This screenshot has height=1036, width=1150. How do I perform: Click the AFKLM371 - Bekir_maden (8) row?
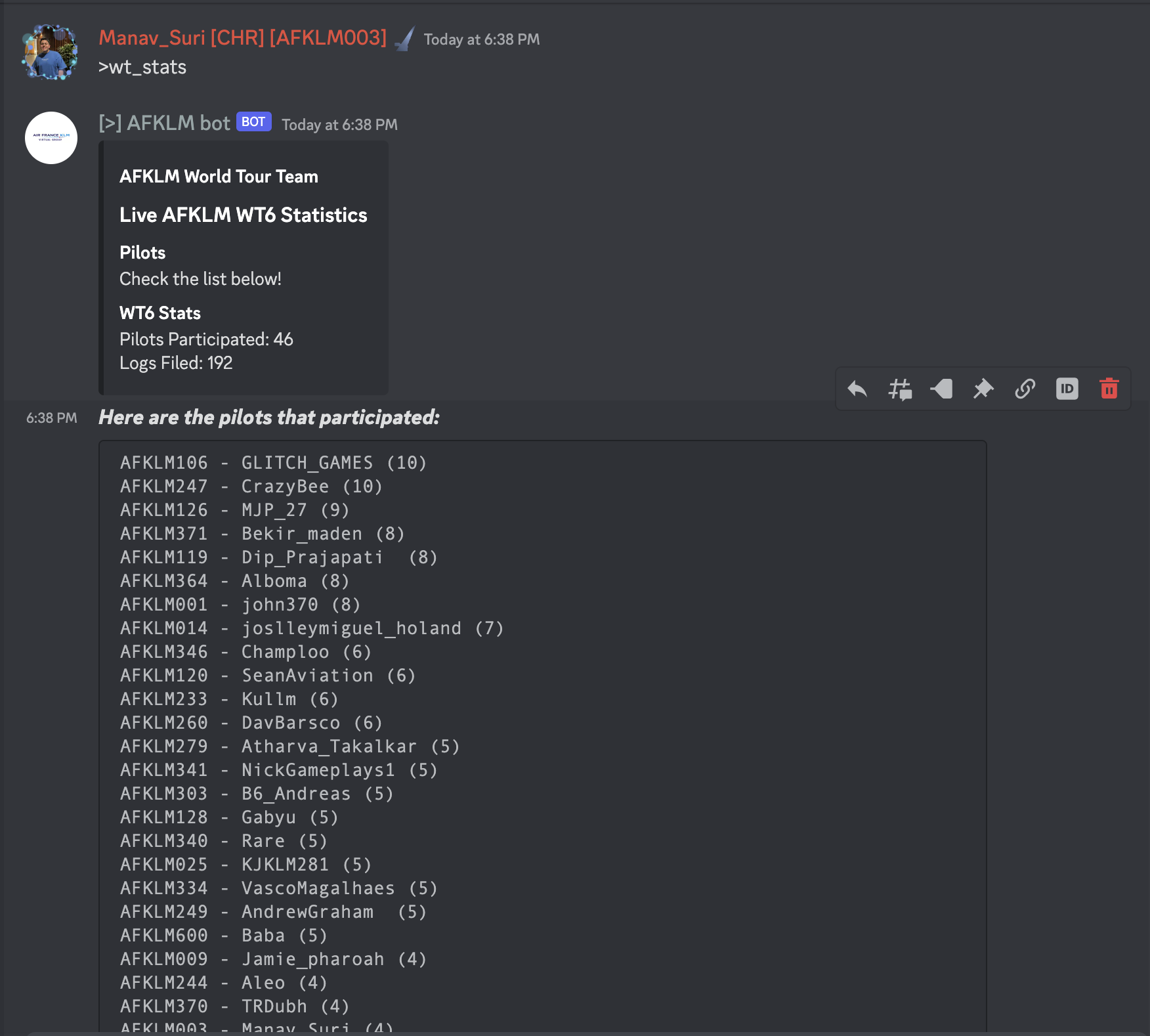coord(263,534)
